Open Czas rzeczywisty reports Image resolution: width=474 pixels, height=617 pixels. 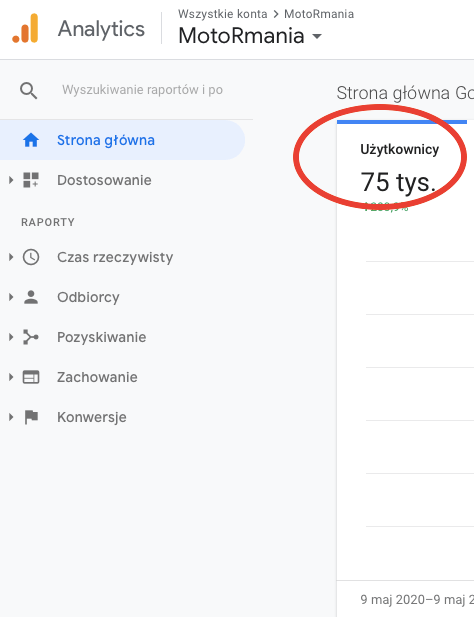pos(115,257)
